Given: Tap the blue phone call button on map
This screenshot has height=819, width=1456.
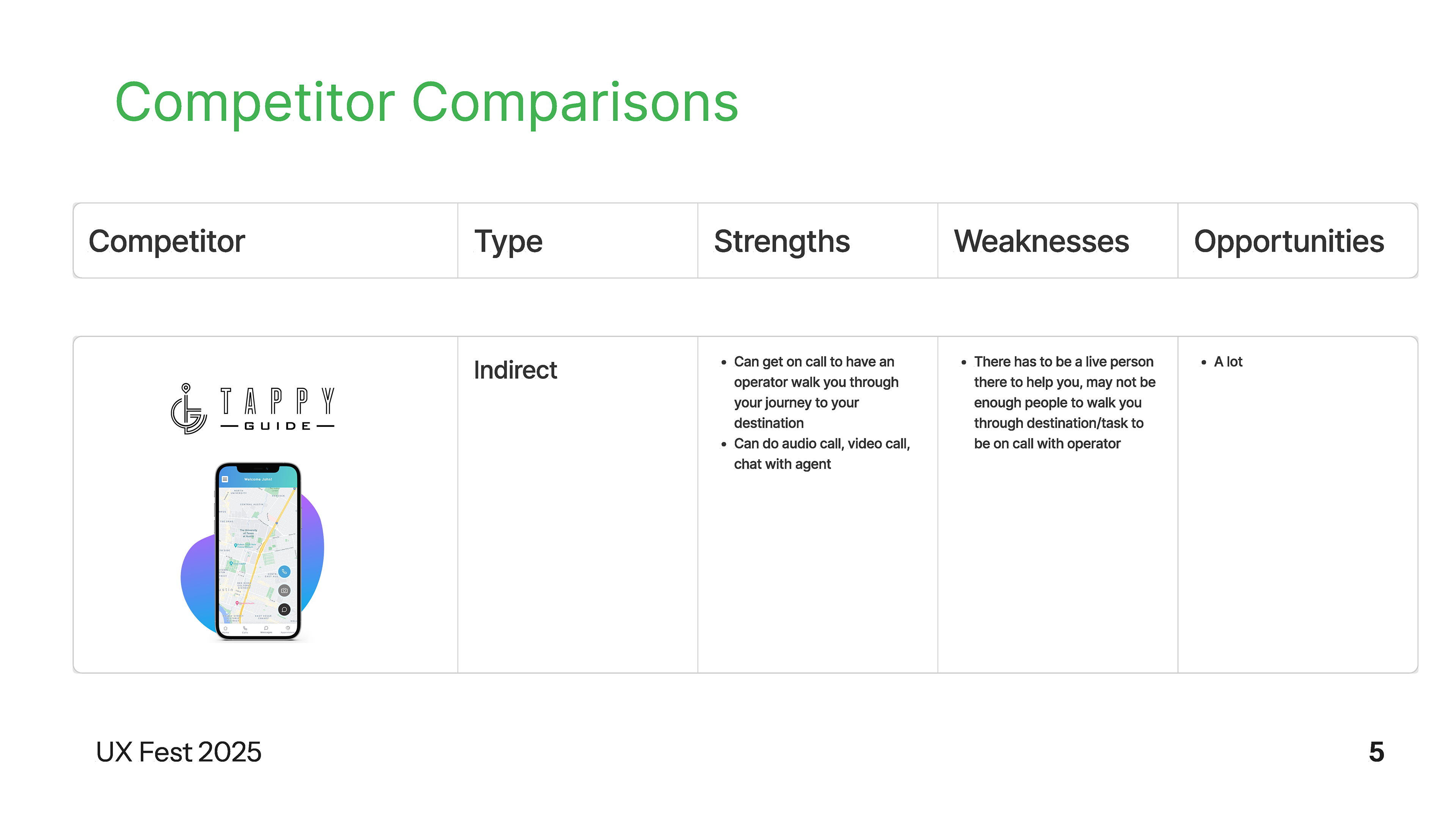Looking at the screenshot, I should [284, 571].
